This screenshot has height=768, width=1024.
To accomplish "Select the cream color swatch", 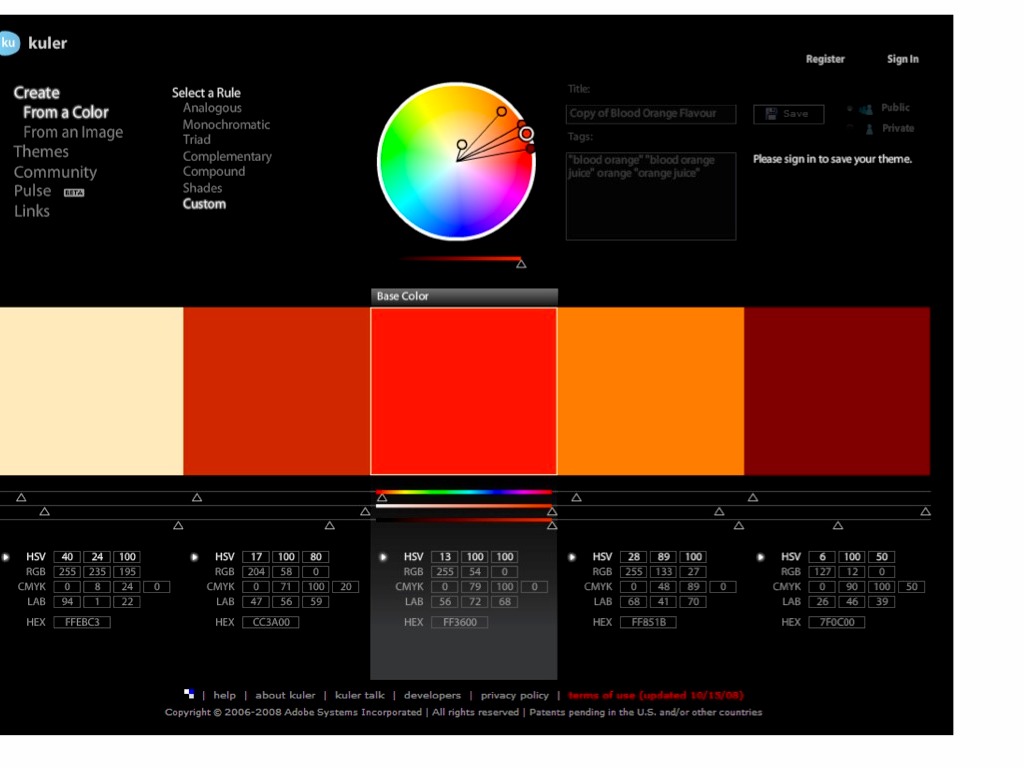I will pos(91,391).
